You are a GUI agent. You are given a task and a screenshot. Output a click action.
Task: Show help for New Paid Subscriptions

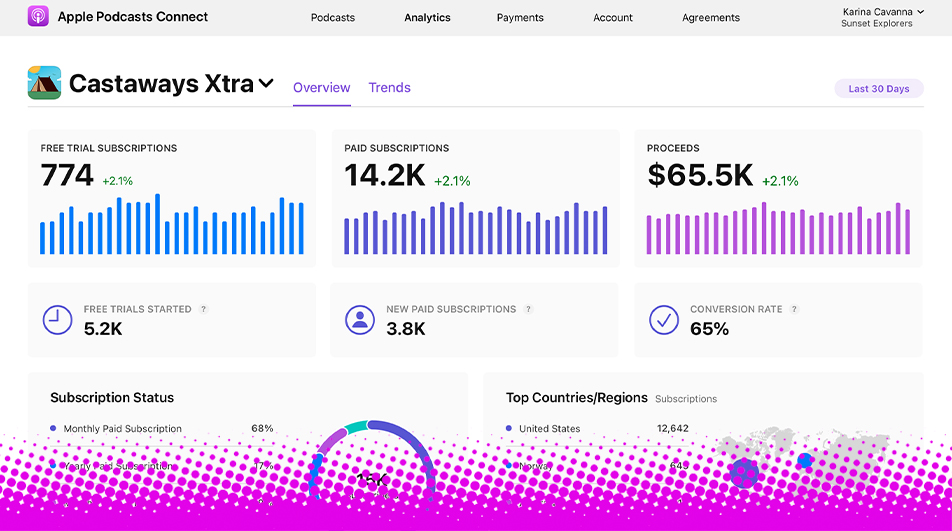pos(528,309)
